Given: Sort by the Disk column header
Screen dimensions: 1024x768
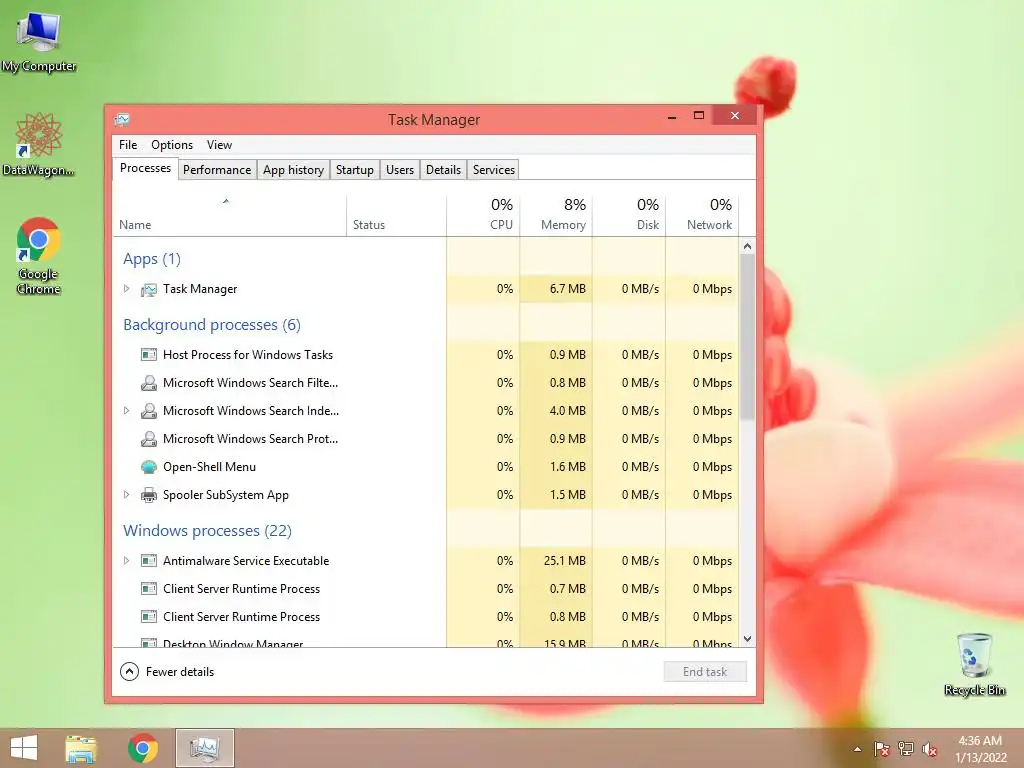Looking at the screenshot, I should [629, 215].
